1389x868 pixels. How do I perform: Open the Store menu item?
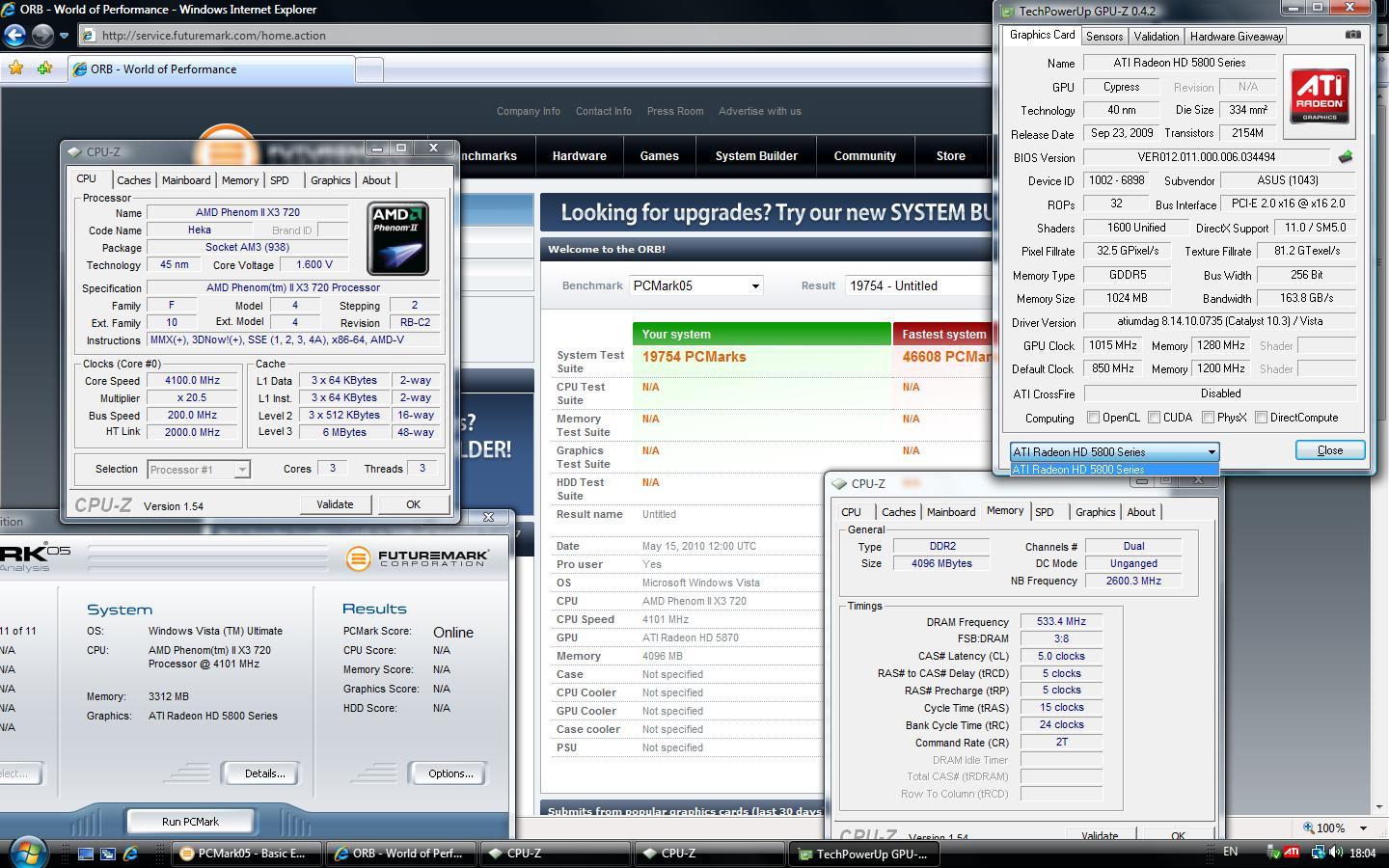[950, 155]
